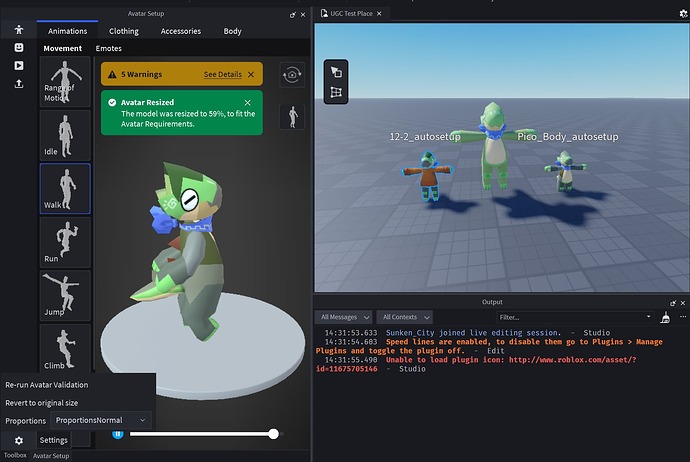Switch to the Toolbox bottom tab
Screen dimensions: 690x462
[15, 456]
